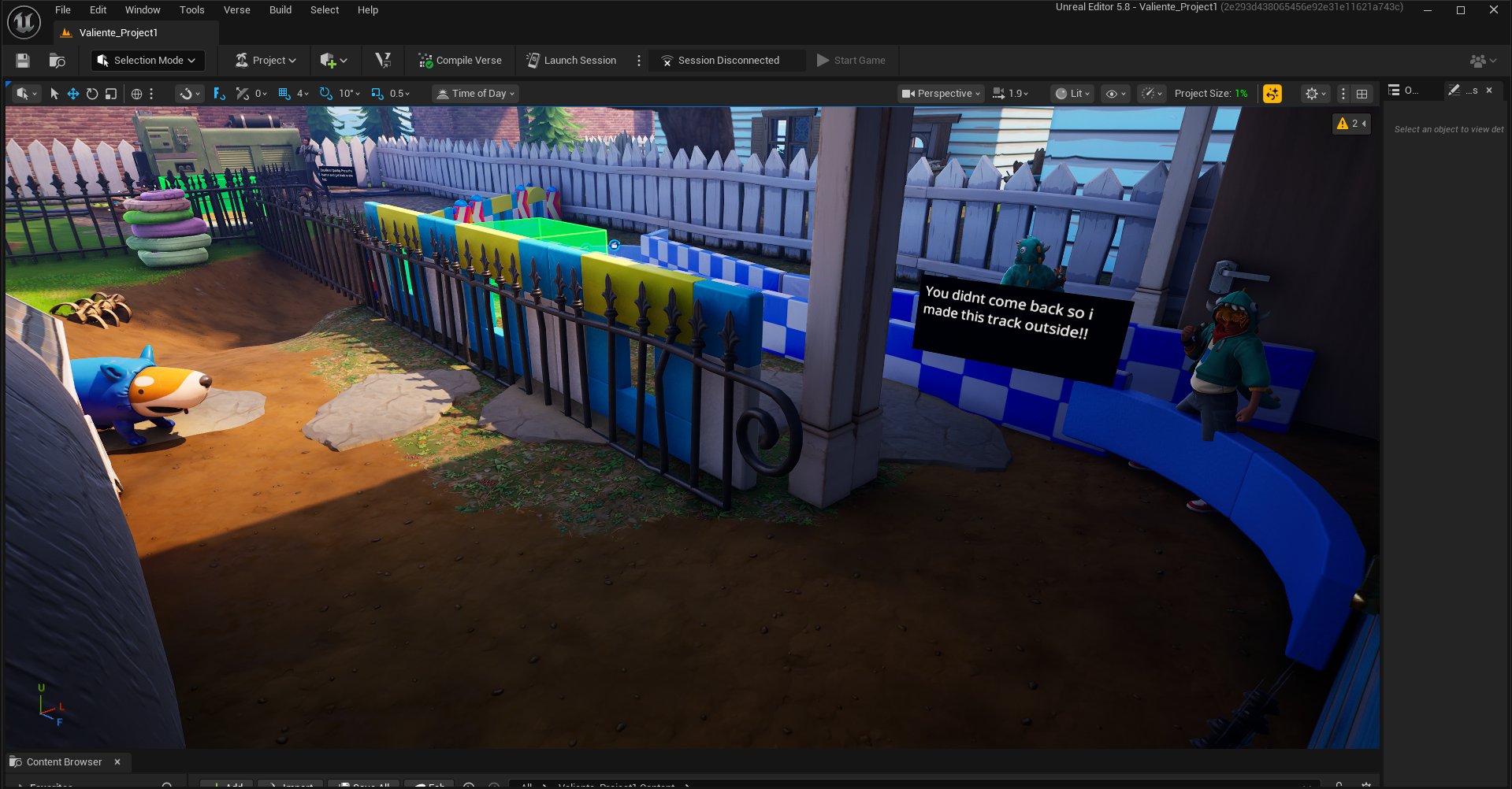Open the transform tools three-dot options
The height and width of the screenshot is (789, 1512).
(x=151, y=94)
